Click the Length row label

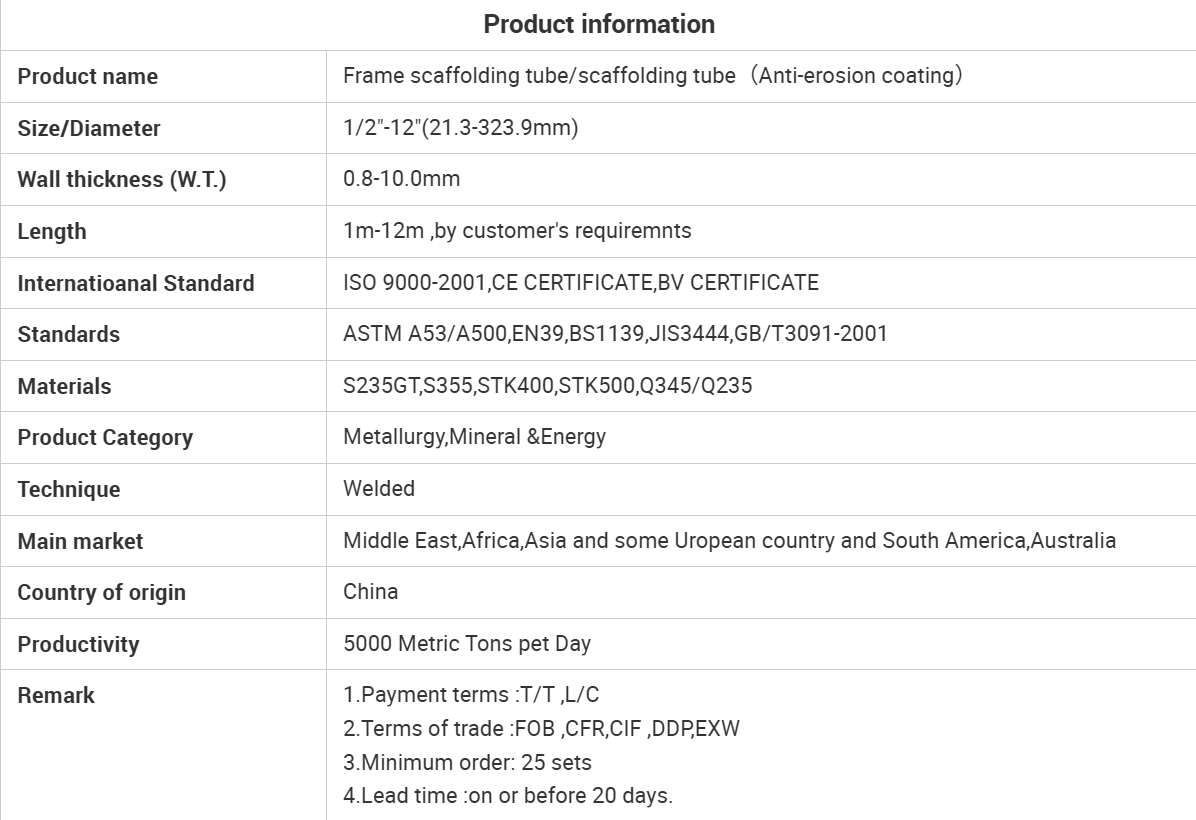tap(52, 232)
